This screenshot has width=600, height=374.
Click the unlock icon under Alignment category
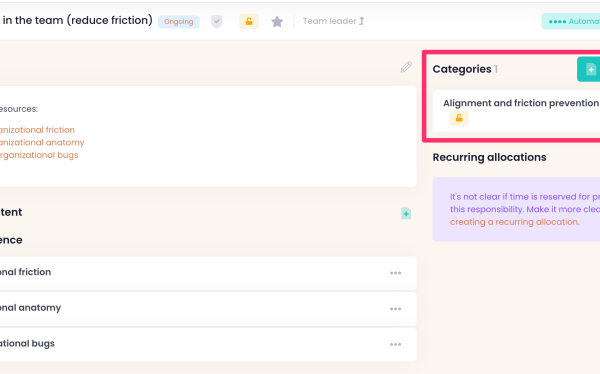459,118
